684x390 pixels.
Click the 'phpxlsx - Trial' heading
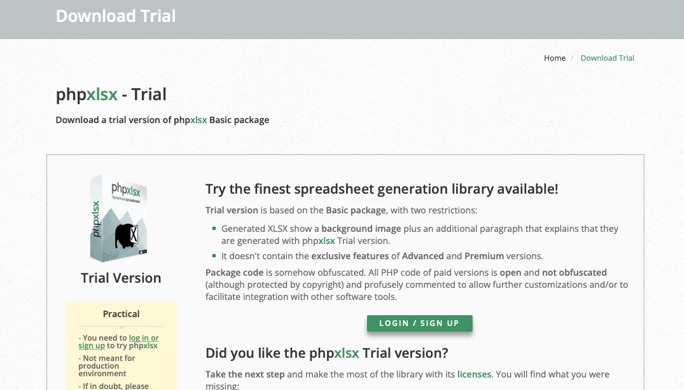(111, 94)
